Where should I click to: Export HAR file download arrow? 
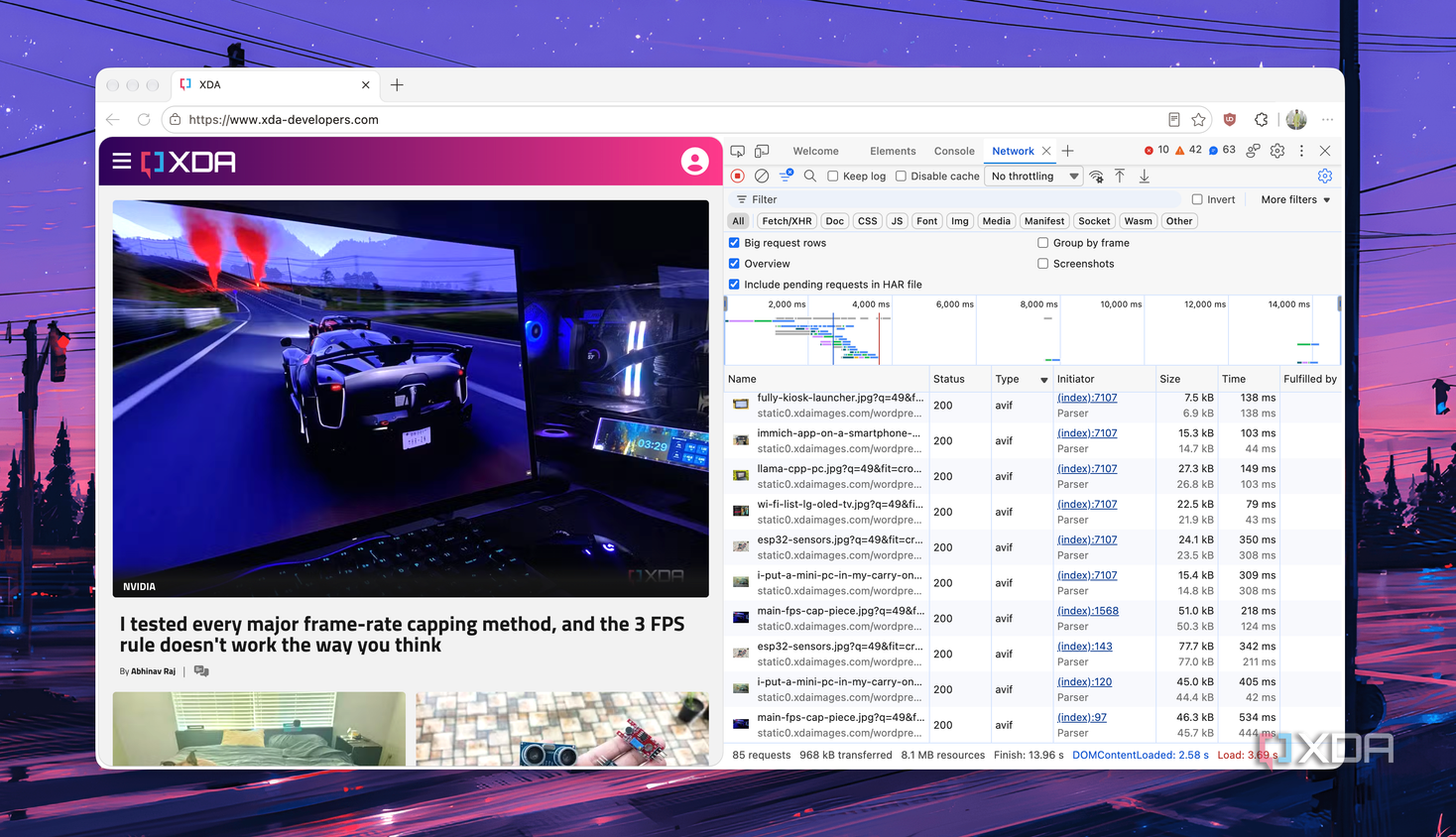[x=1145, y=176]
